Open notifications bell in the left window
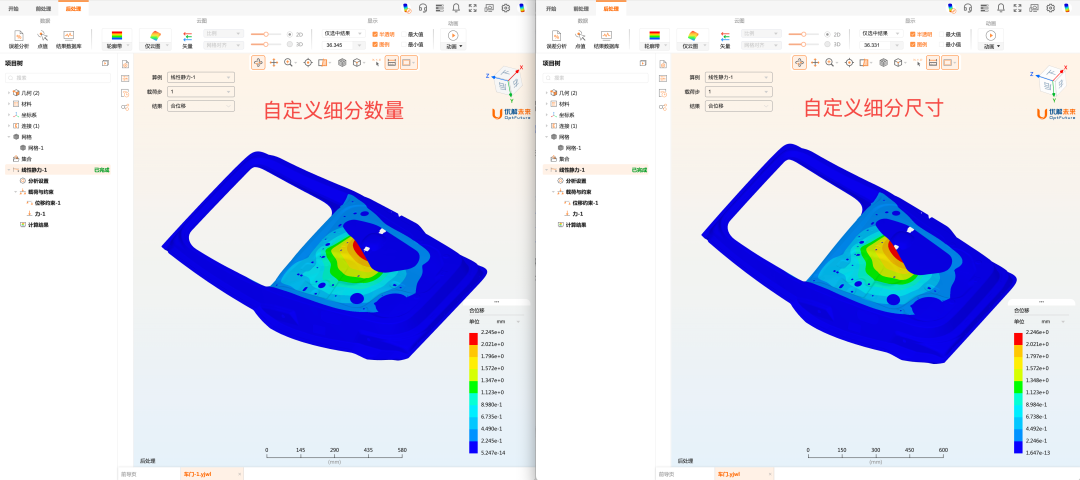Screen dimensions: 1080x480 coord(456,8)
